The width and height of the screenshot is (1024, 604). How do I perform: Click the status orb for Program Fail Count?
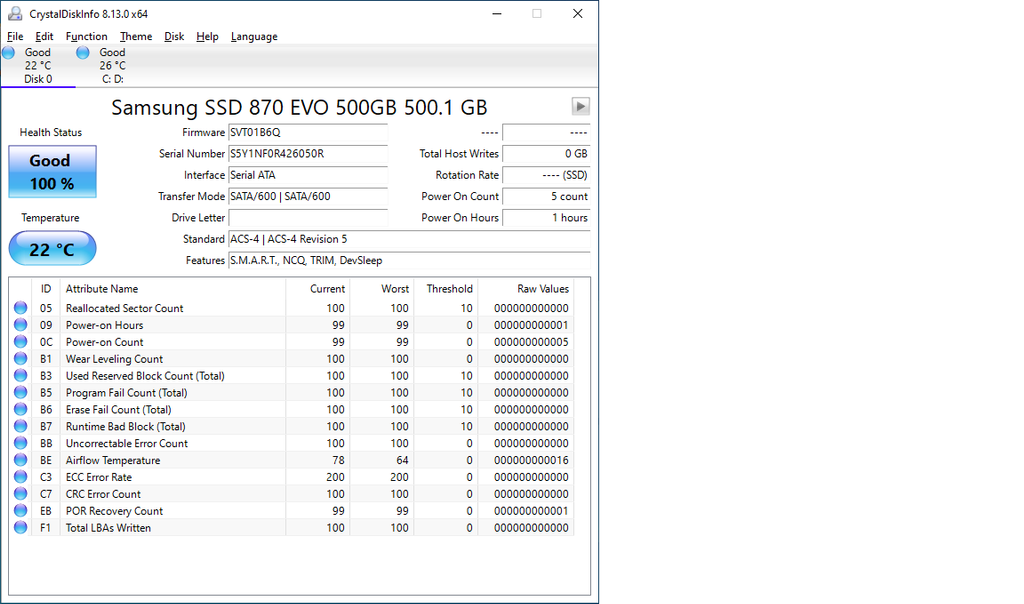[21, 392]
